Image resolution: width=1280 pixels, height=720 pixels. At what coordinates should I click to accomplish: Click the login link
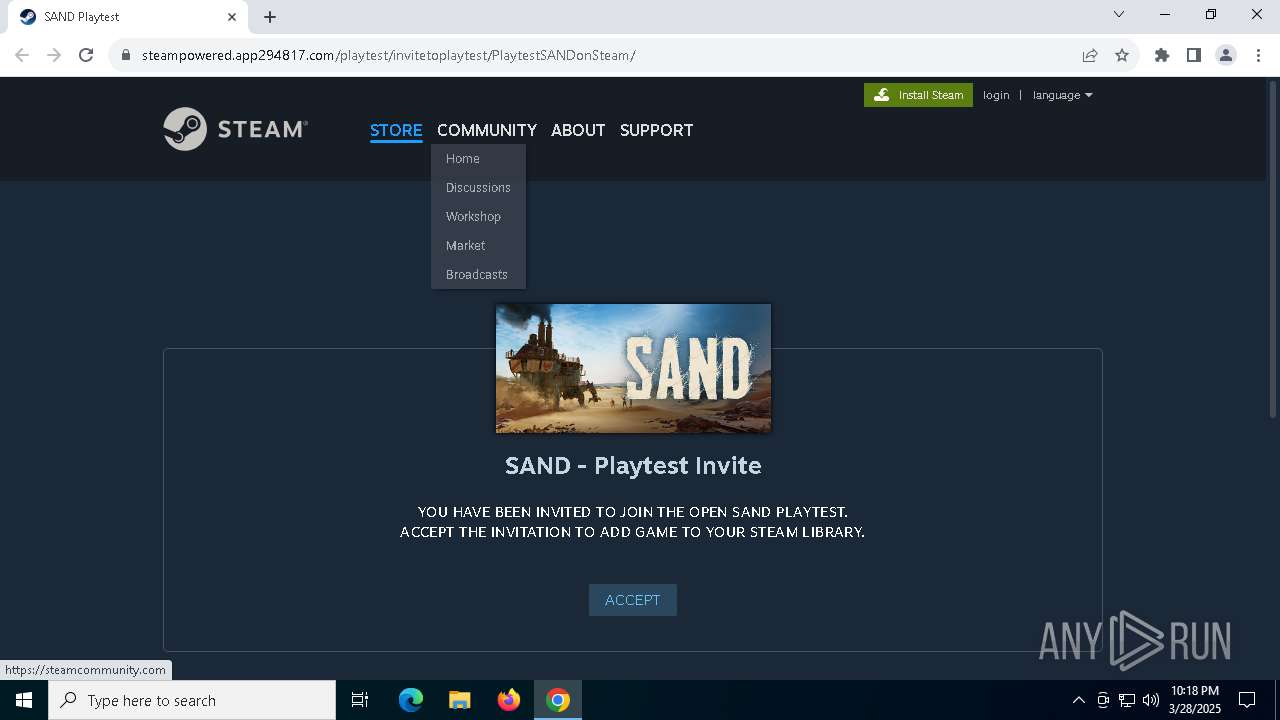pos(996,95)
